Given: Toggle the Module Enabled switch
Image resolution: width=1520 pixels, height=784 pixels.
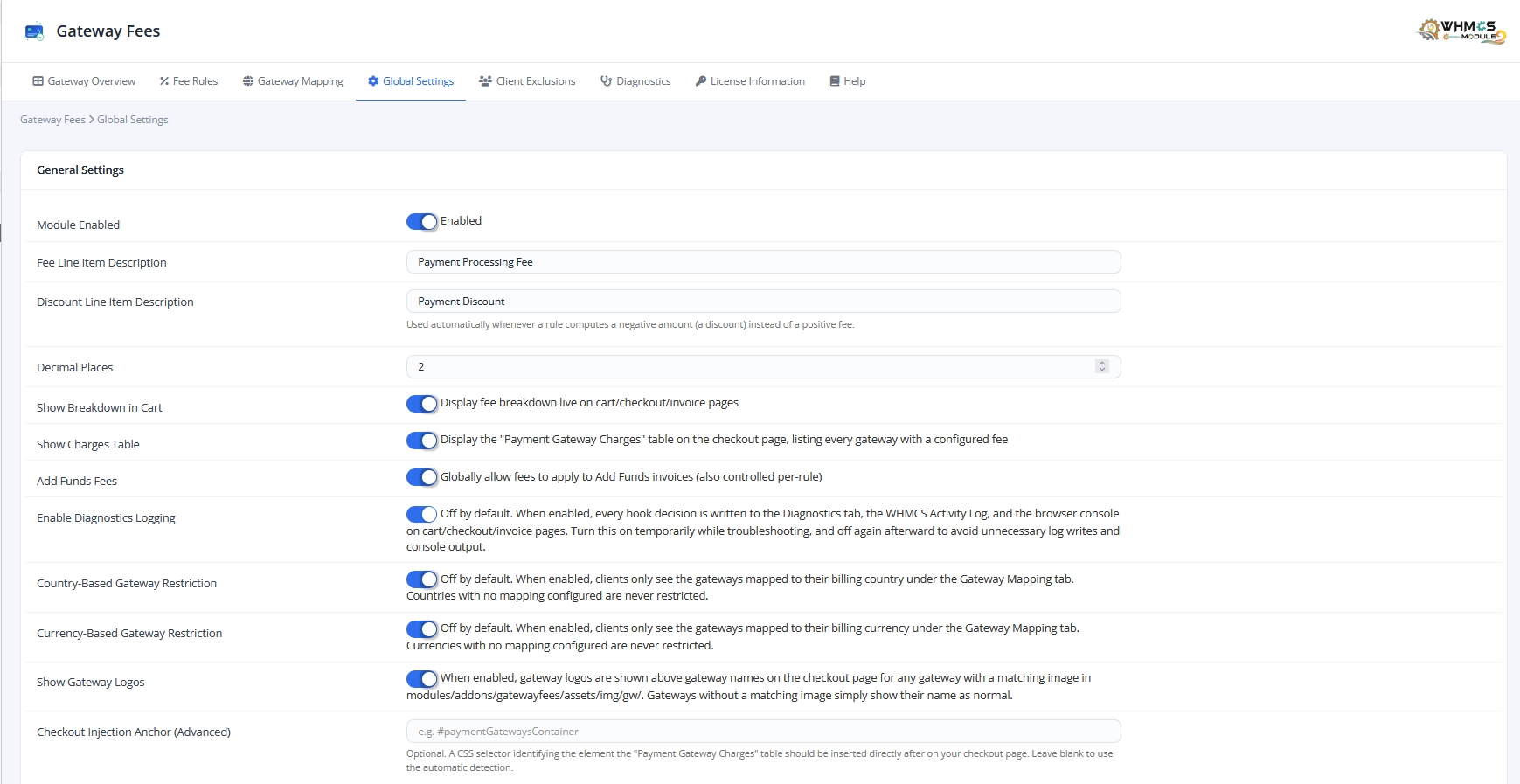Looking at the screenshot, I should click(422, 222).
